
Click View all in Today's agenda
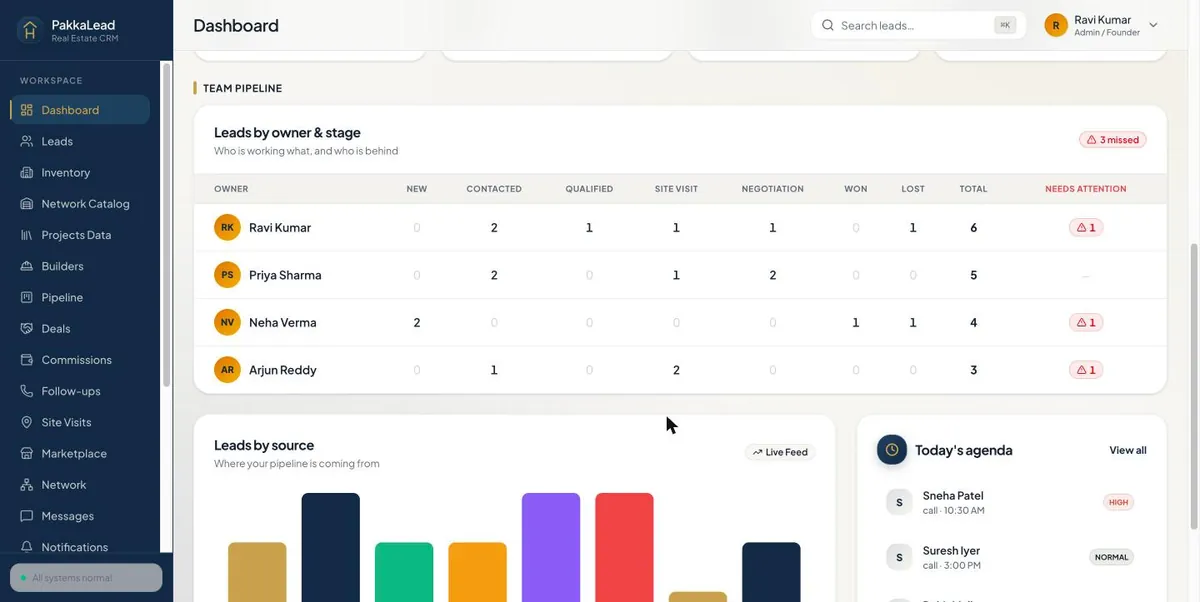1128,450
